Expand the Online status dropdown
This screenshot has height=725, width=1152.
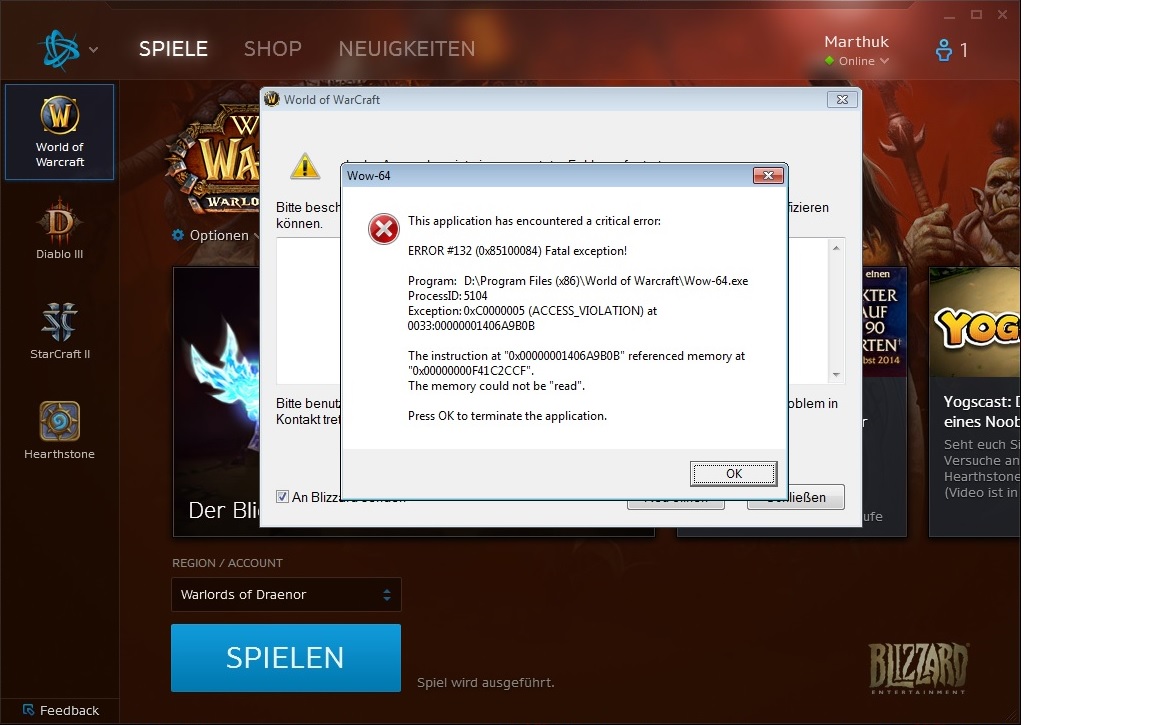[884, 61]
